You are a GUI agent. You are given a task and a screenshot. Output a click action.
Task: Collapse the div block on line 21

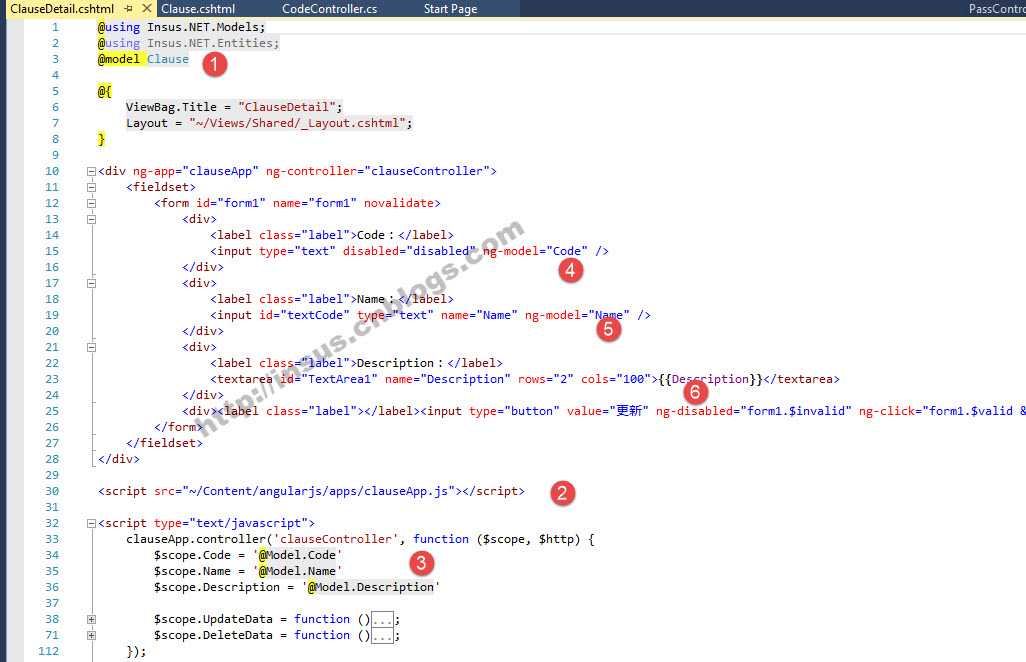click(x=92, y=347)
